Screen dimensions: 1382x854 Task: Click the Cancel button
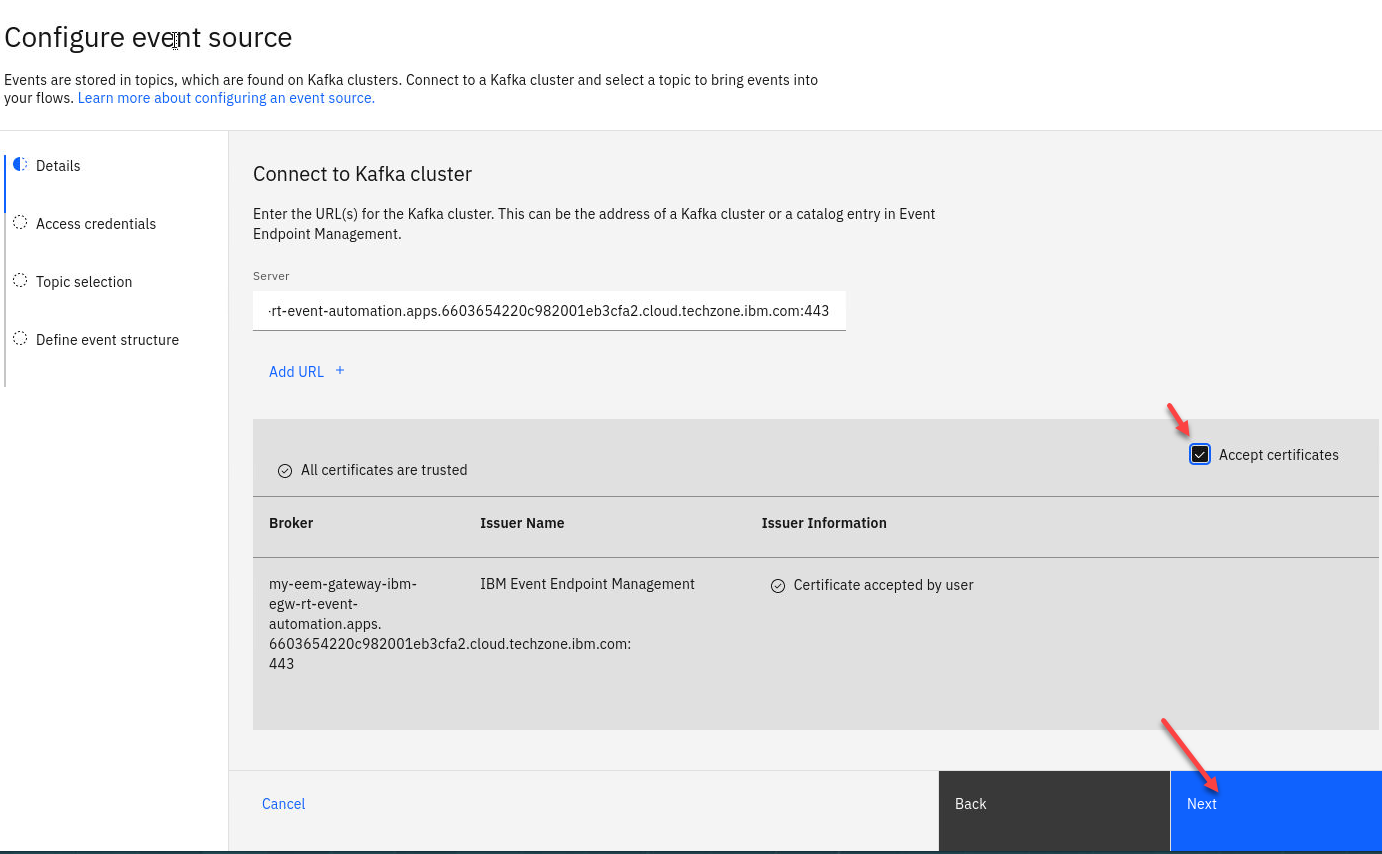pyautogui.click(x=283, y=804)
